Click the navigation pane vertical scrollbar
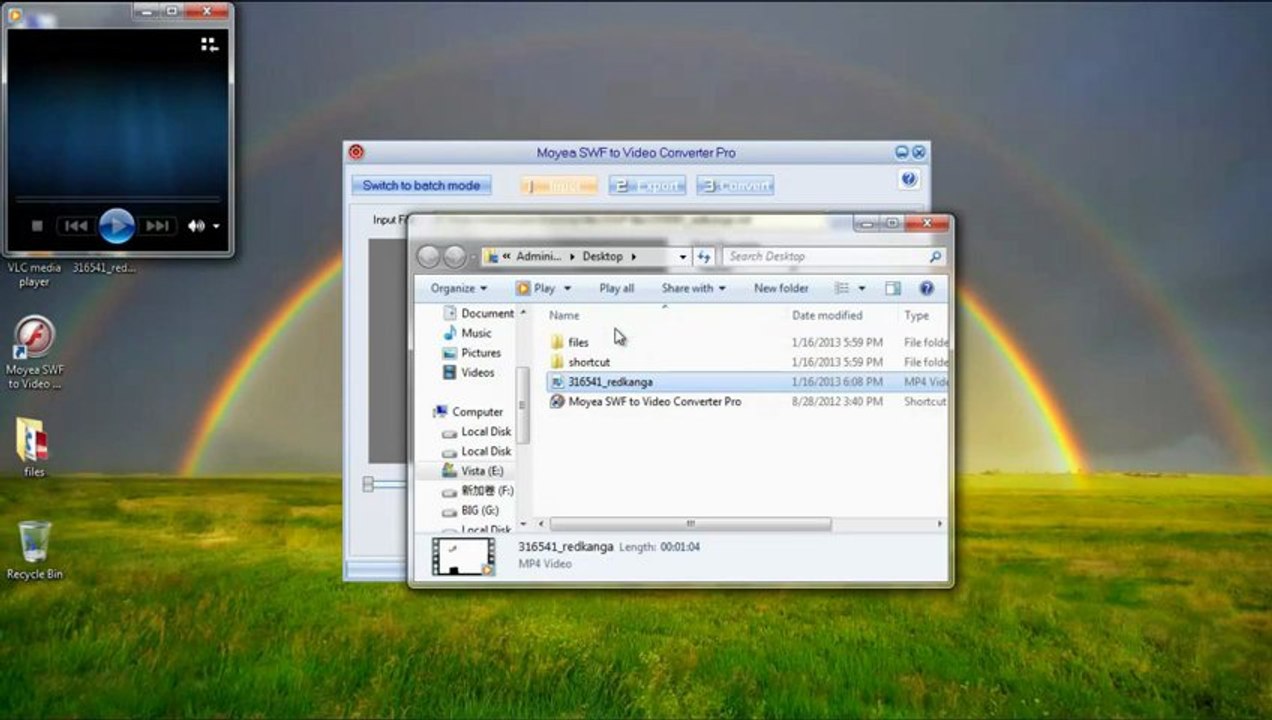Image resolution: width=1272 pixels, height=720 pixels. [x=522, y=405]
